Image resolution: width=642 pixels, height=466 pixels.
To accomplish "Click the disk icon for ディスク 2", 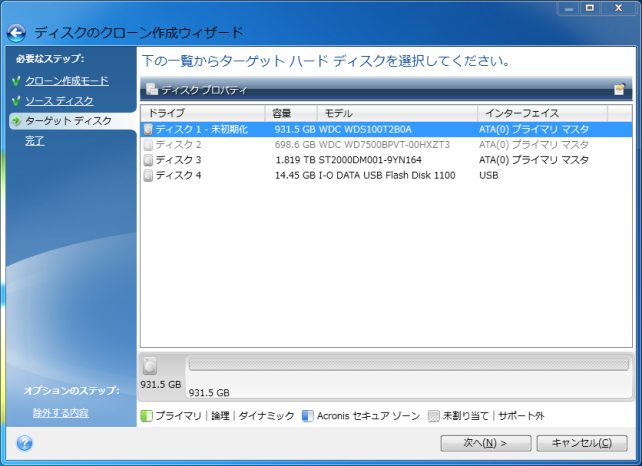I will click(x=148, y=145).
